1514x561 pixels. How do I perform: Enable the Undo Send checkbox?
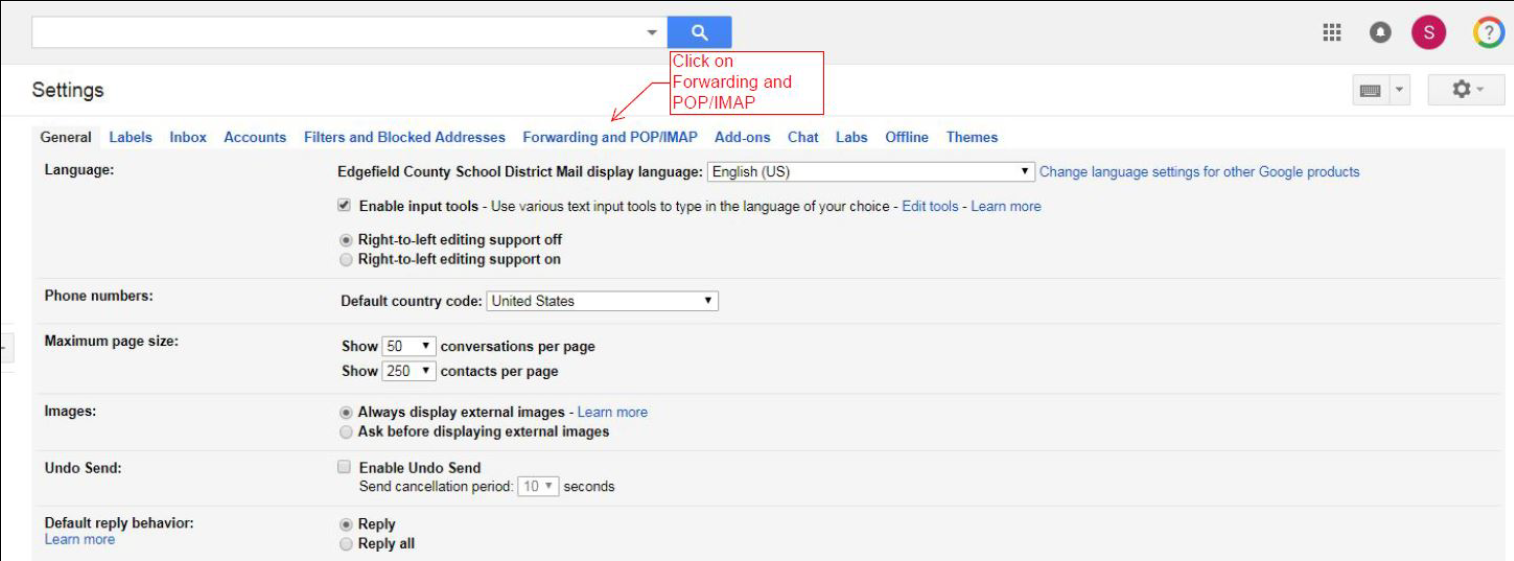(344, 467)
